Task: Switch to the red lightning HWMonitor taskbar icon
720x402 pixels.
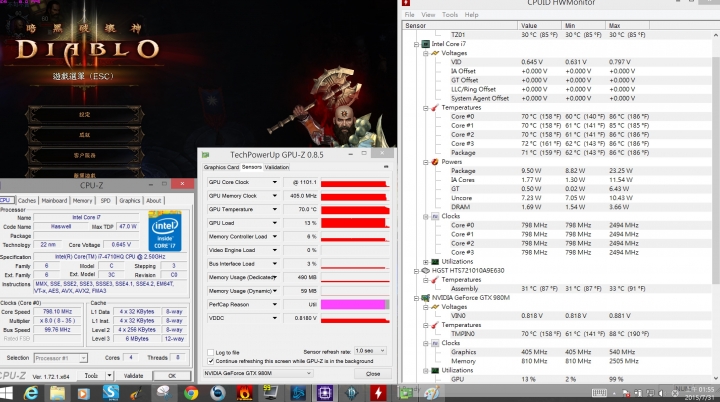Action: pos(378,393)
